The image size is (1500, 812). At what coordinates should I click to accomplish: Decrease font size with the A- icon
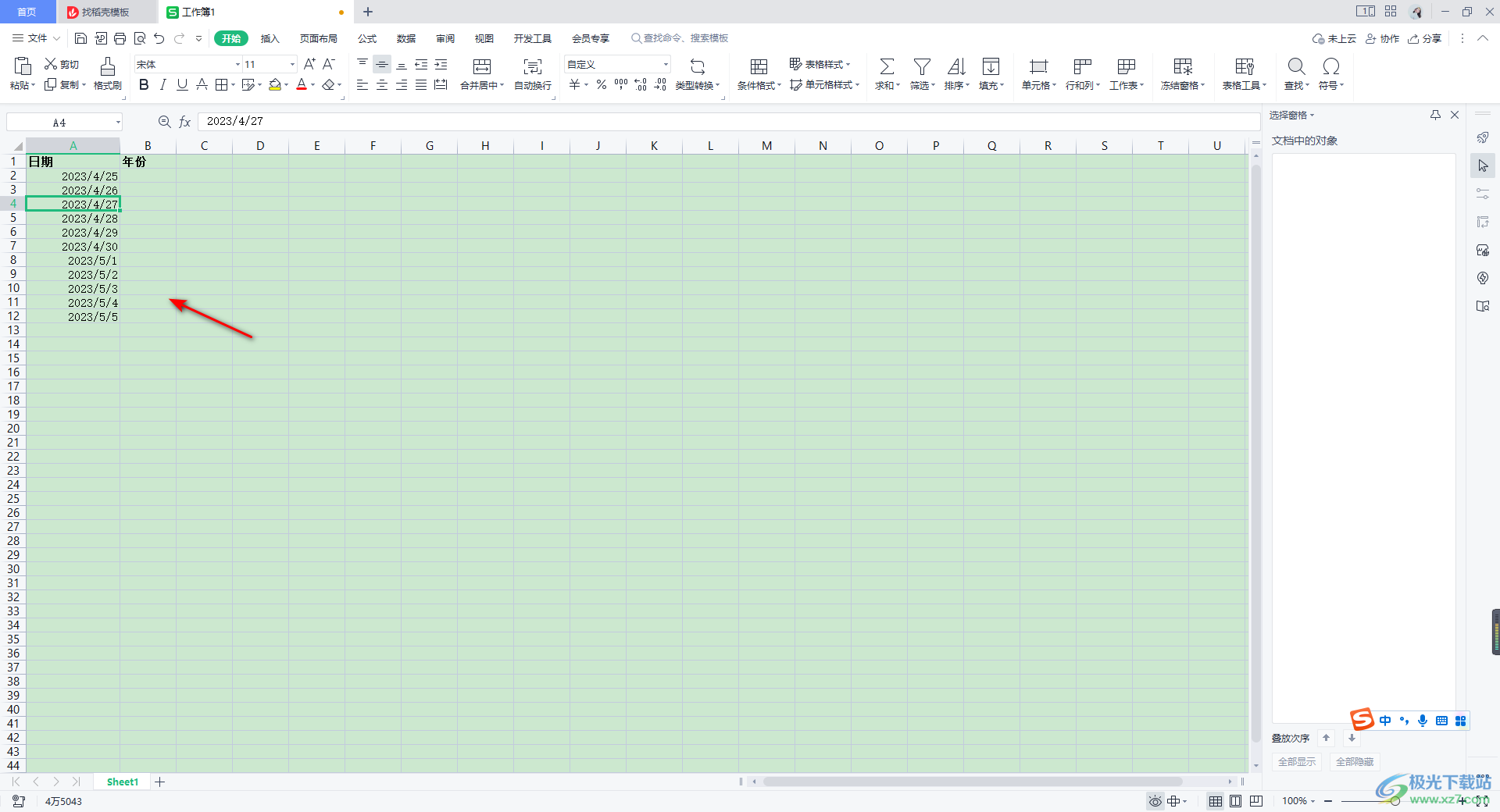(329, 64)
